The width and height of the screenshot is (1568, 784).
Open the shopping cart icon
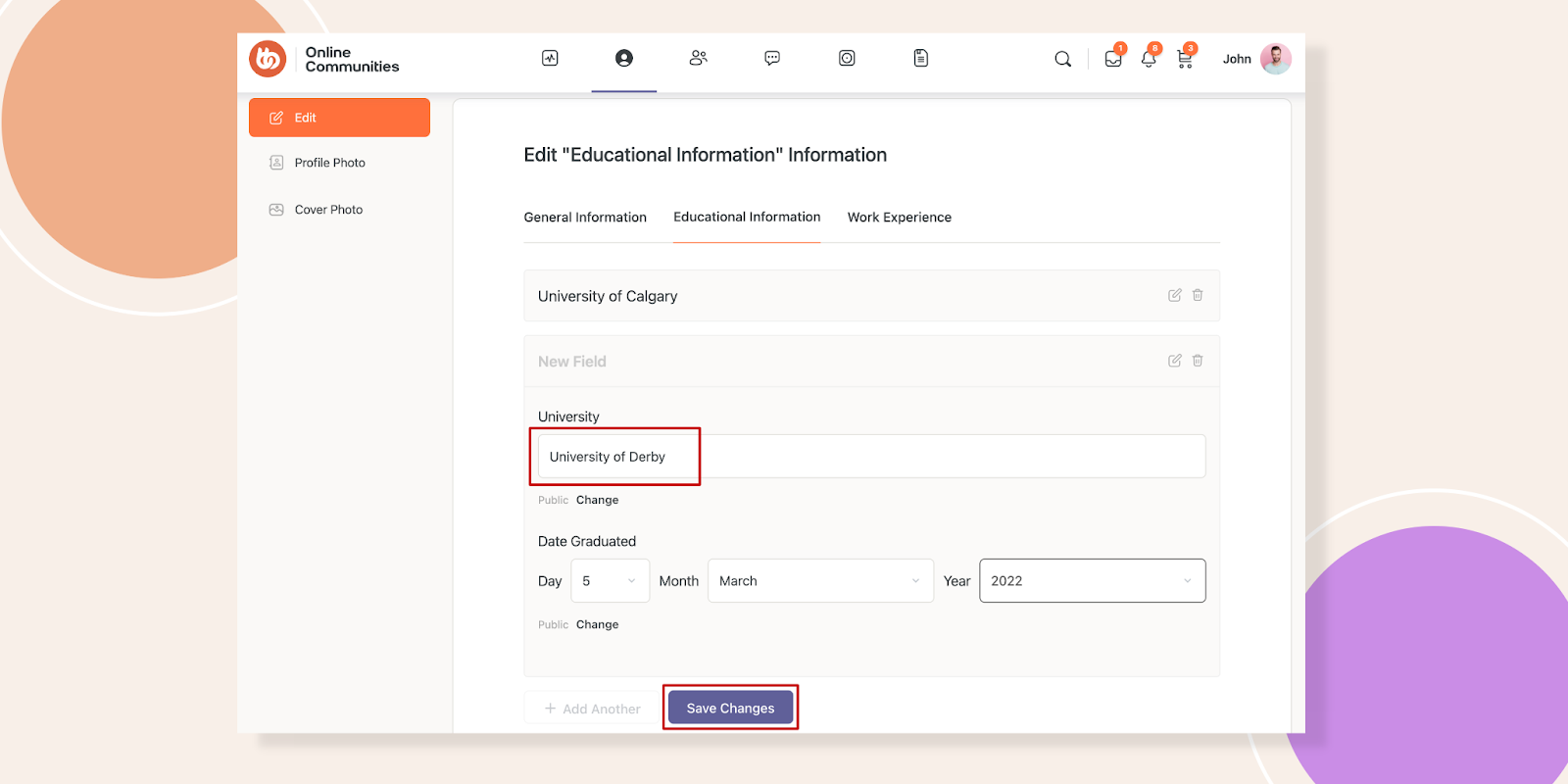coord(1185,59)
